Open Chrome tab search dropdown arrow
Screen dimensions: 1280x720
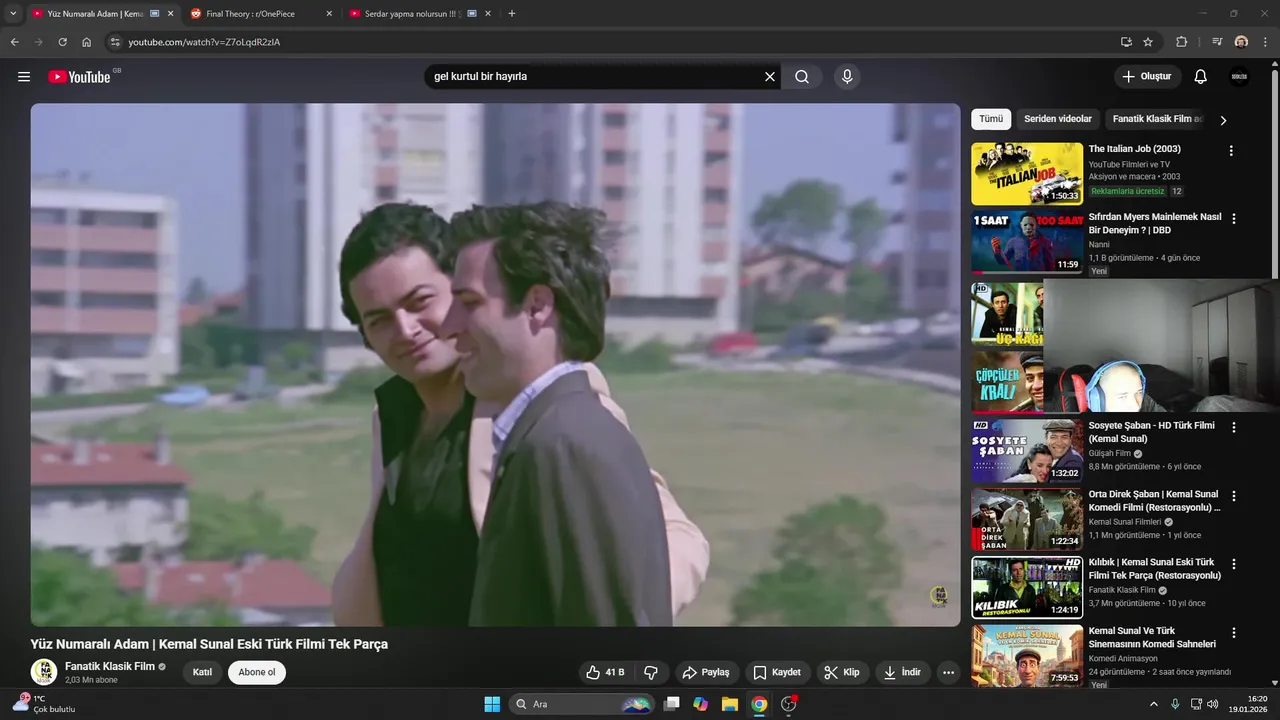[x=13, y=14]
